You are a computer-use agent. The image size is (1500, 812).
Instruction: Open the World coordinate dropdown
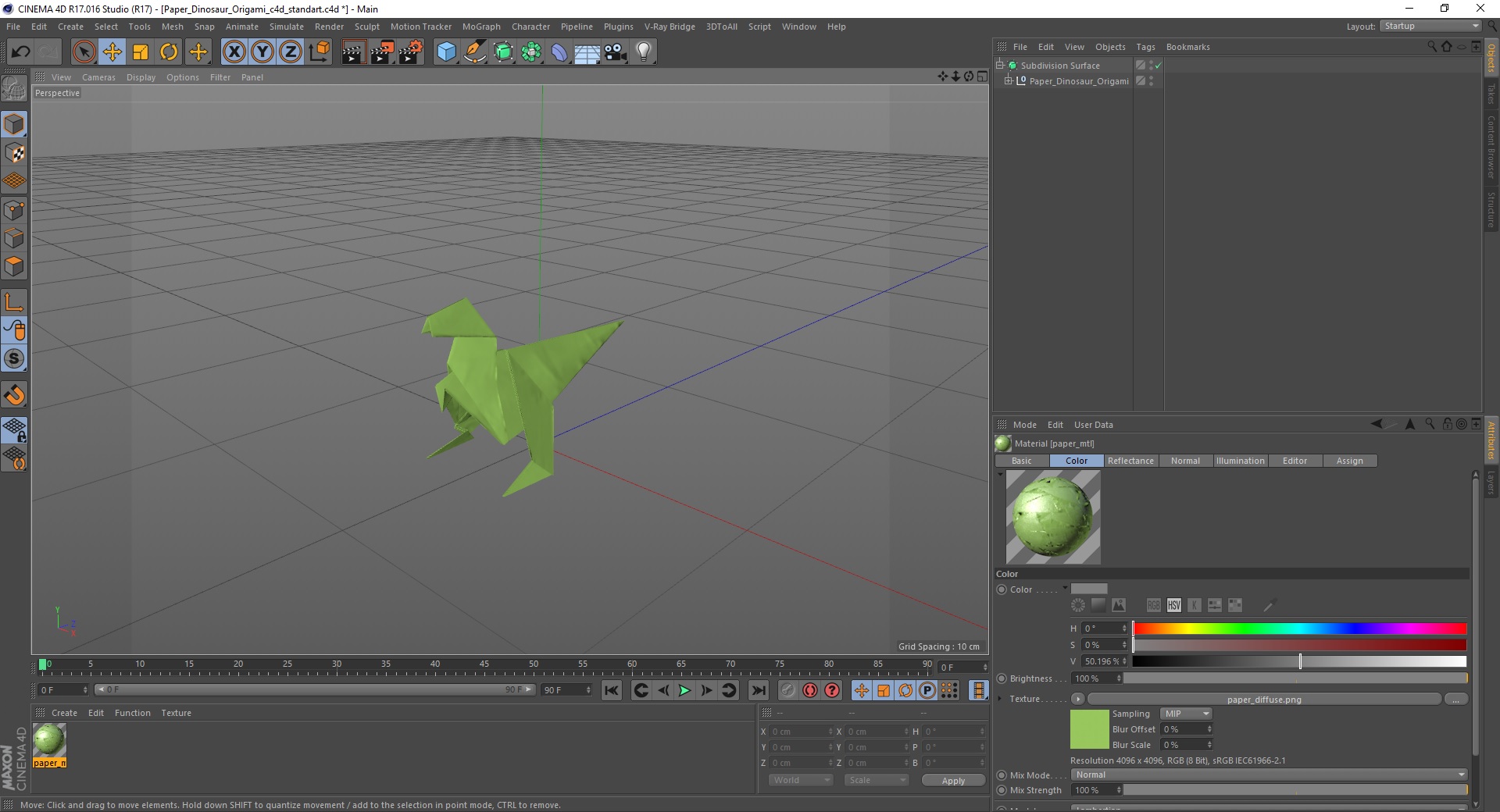[801, 780]
